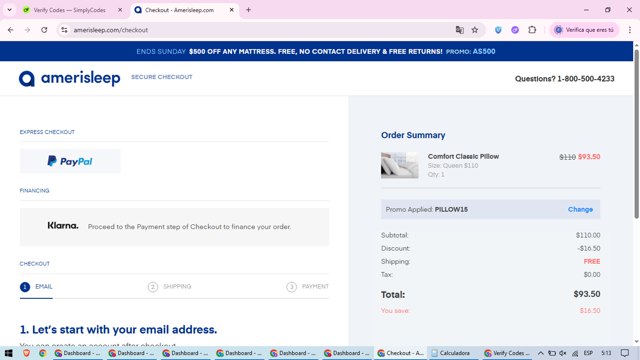This screenshot has height=360, width=640.
Task: Click the discount value -$16.50
Action: point(589,248)
